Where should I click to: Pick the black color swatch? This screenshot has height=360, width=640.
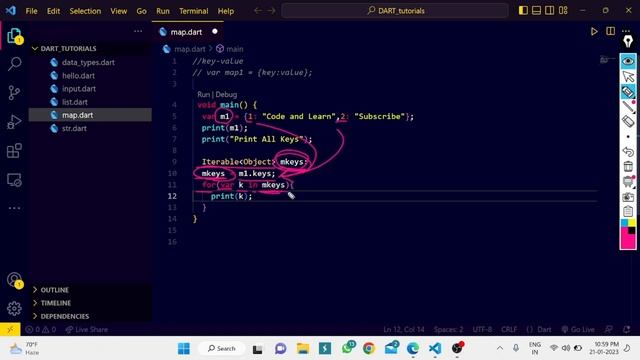[631, 231]
